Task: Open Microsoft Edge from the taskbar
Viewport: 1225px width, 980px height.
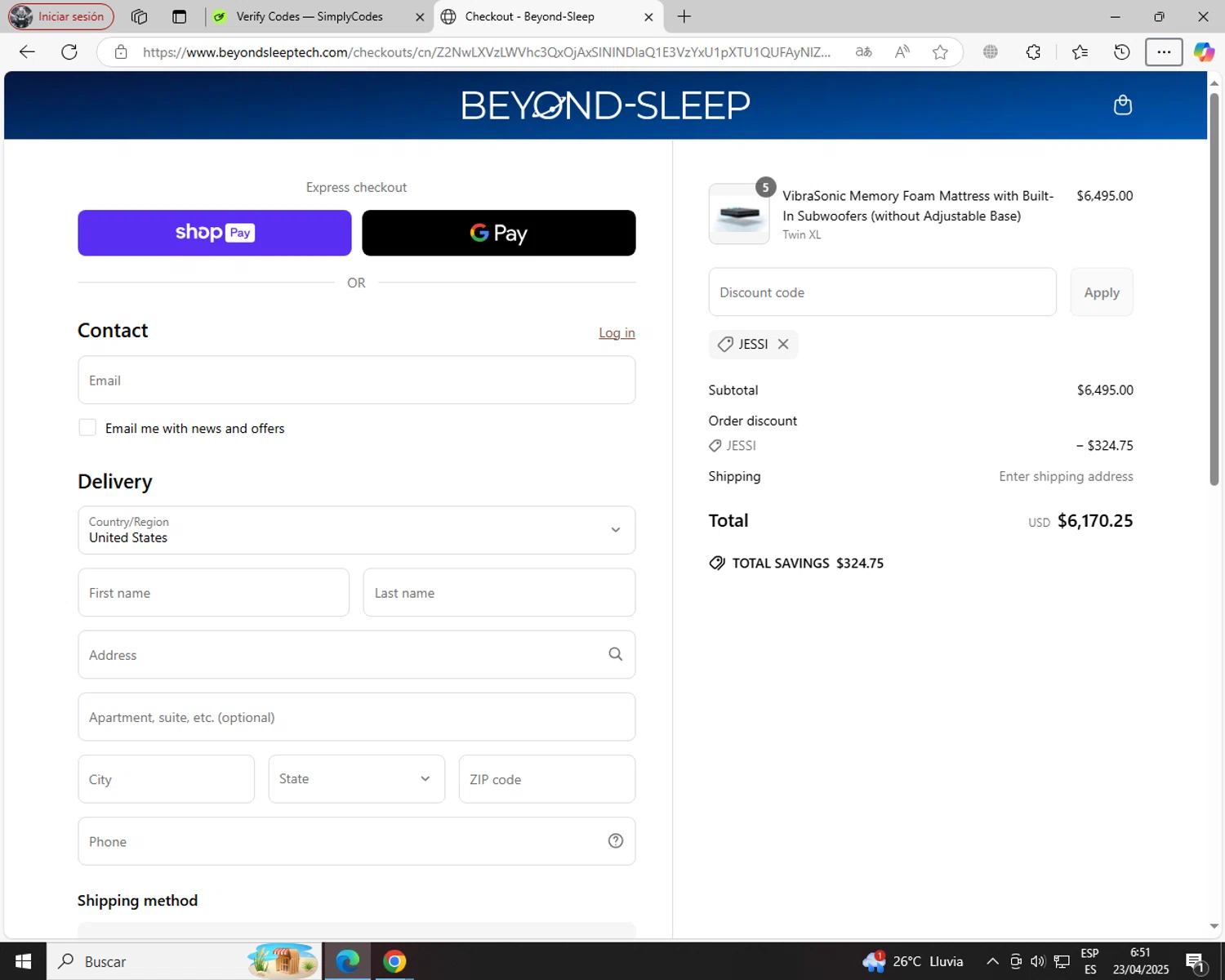Action: [348, 961]
